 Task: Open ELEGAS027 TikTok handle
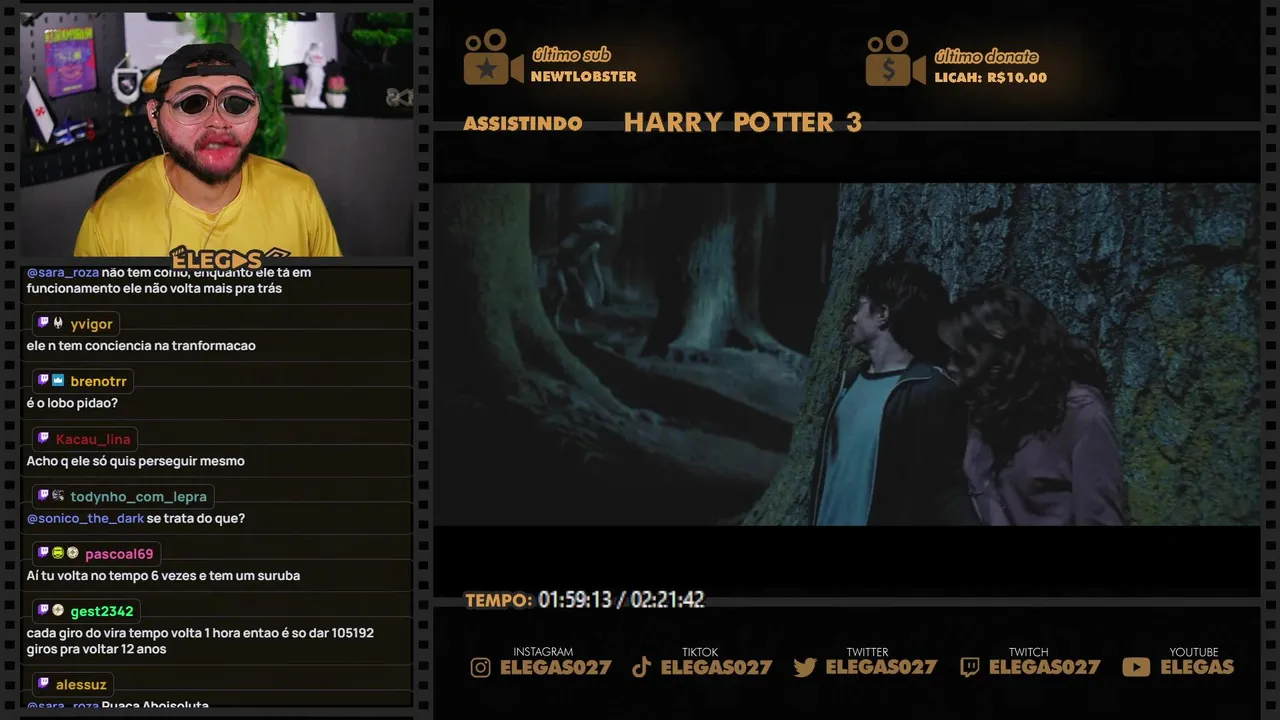(717, 668)
